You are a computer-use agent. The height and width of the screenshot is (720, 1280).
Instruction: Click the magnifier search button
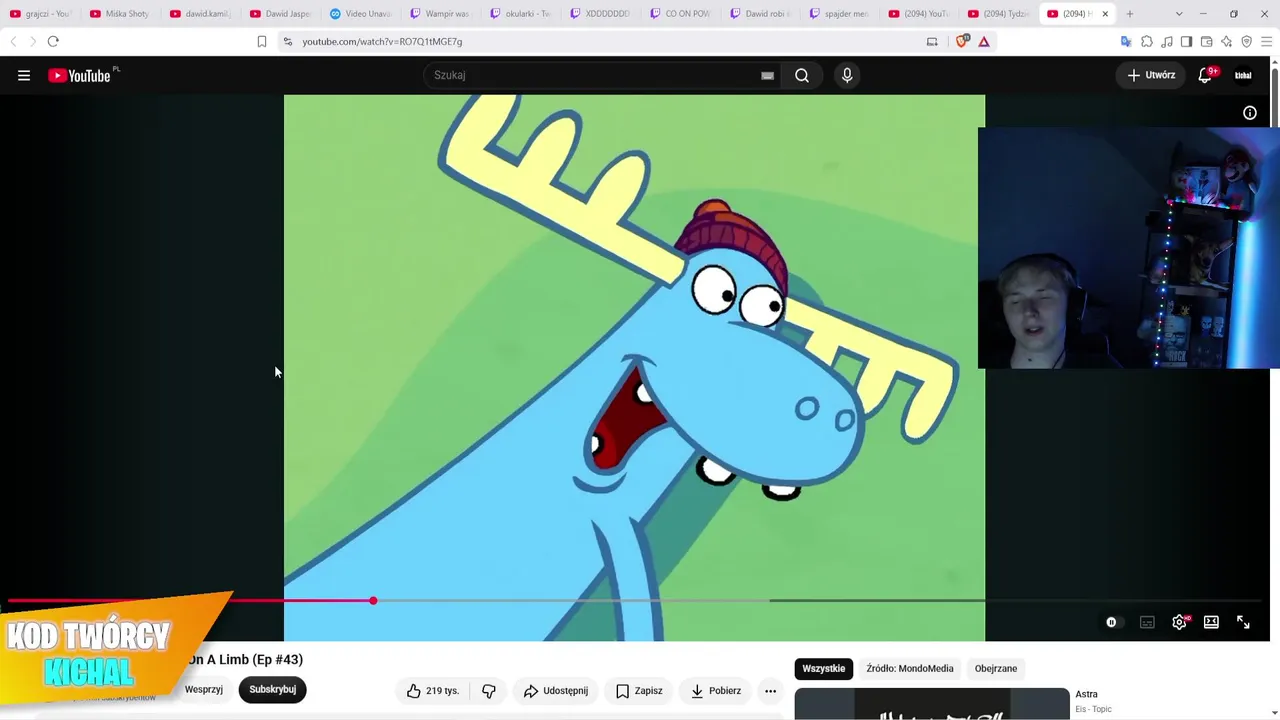[802, 75]
